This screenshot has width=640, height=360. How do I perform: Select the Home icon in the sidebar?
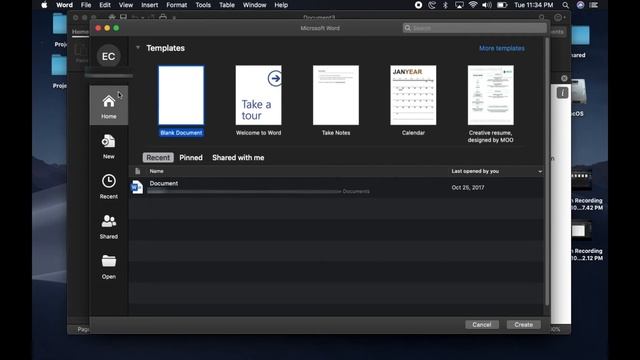[109, 105]
